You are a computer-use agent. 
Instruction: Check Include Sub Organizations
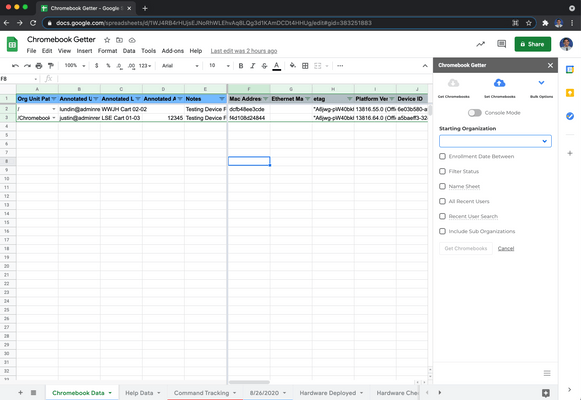(442, 231)
